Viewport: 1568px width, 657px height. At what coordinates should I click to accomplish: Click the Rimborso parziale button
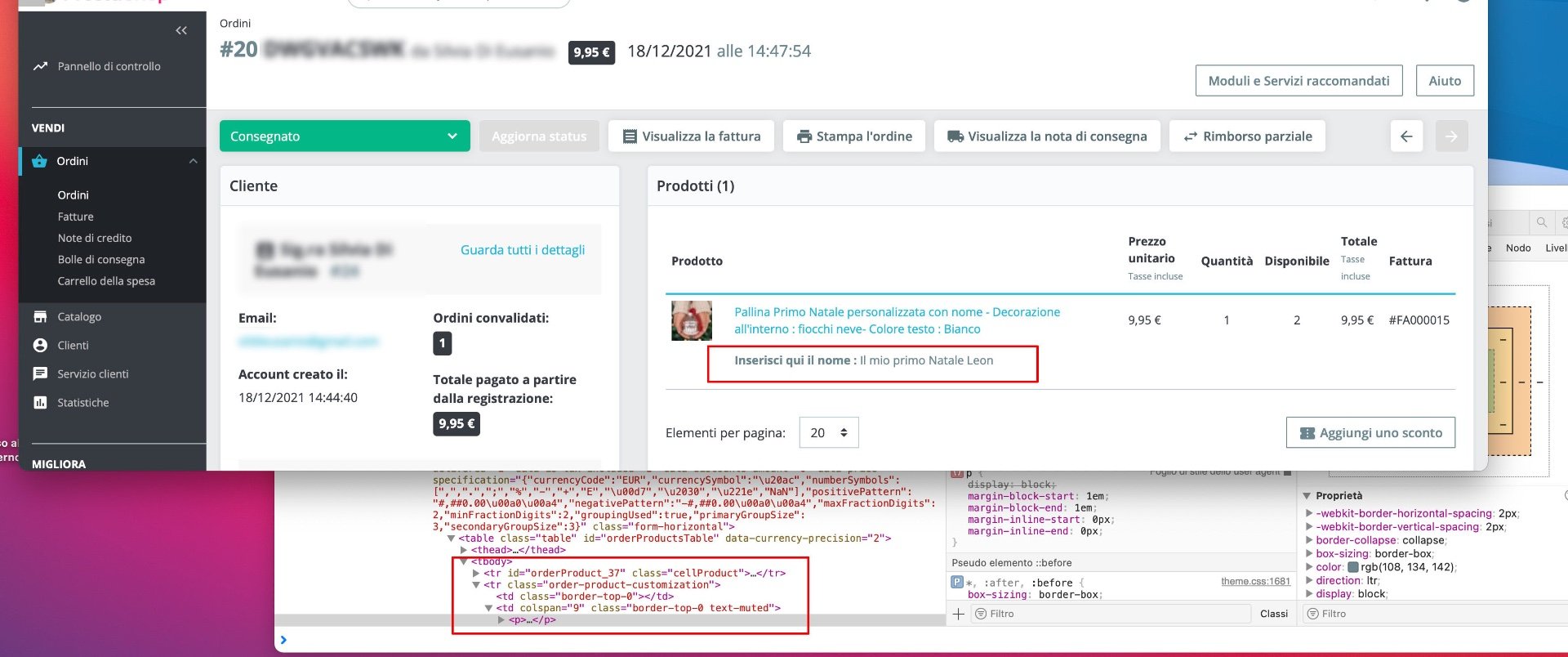[x=1247, y=136]
